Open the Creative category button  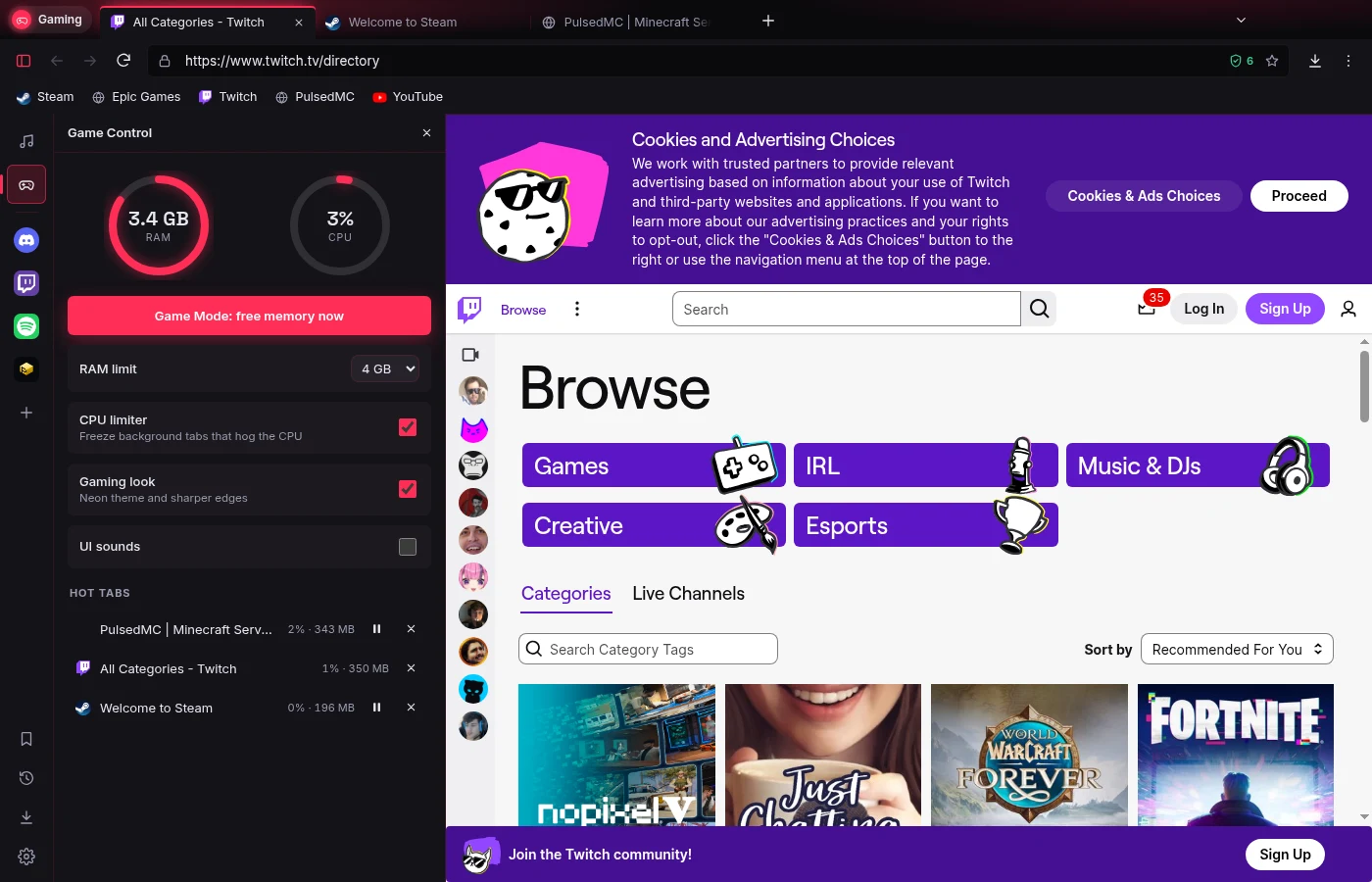[654, 525]
